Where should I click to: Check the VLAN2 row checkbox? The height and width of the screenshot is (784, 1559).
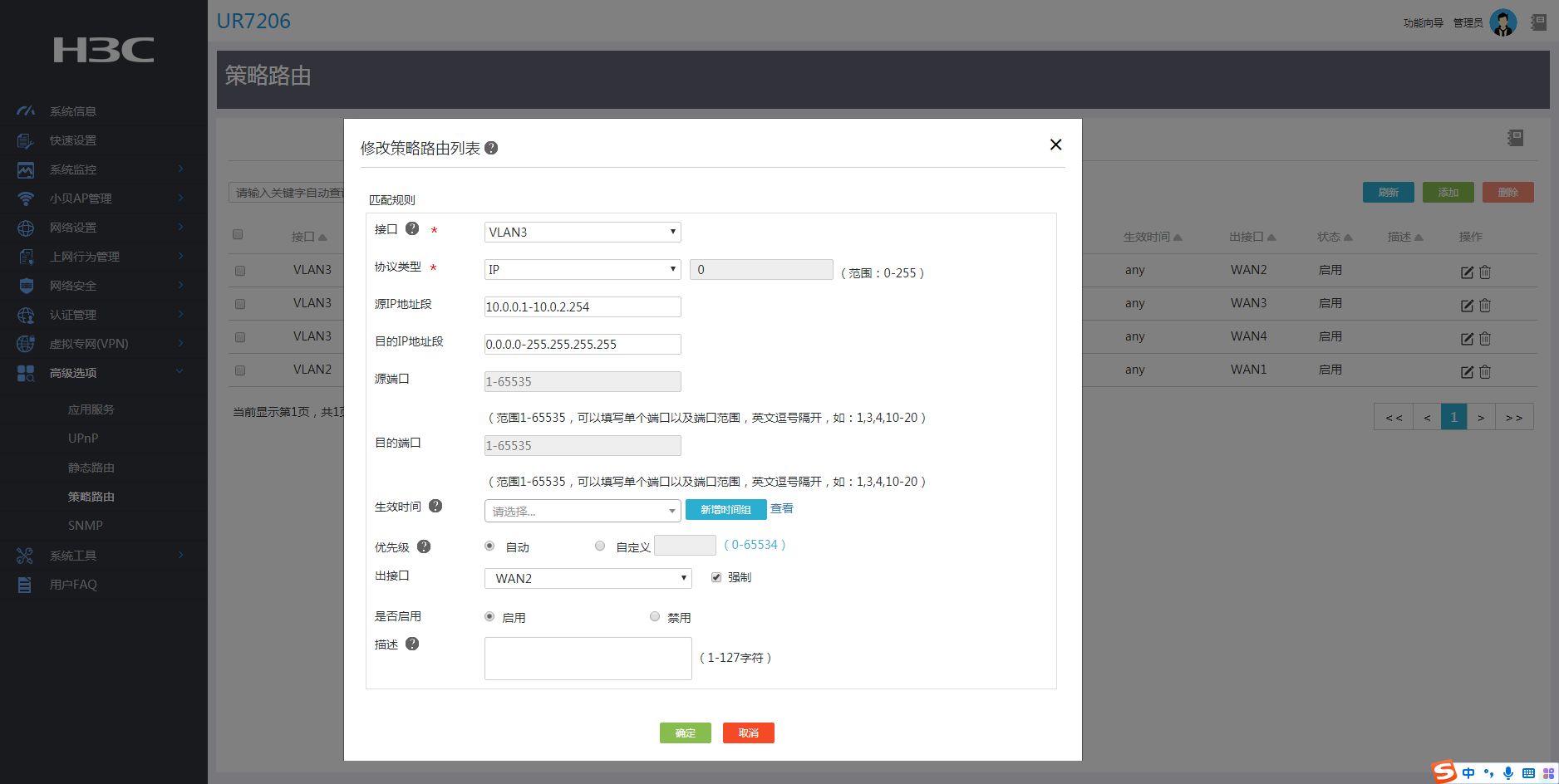coord(240,370)
